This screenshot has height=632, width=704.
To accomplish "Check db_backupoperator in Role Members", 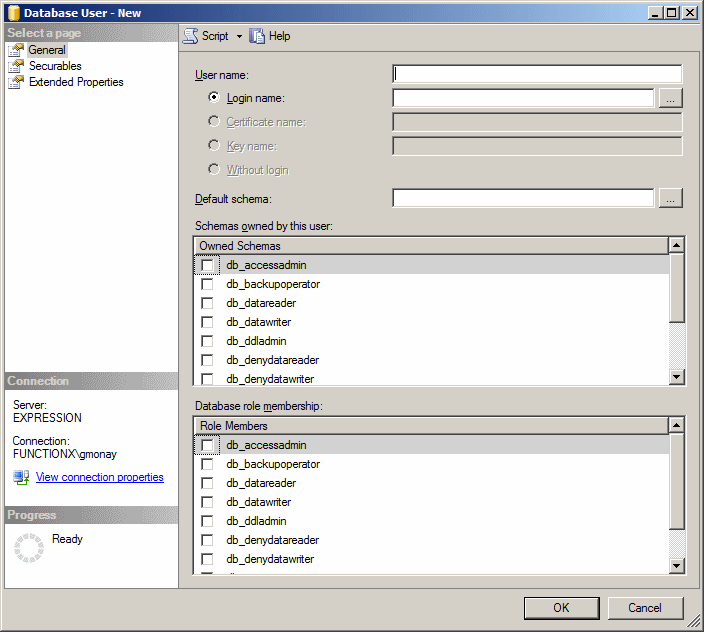I will (x=207, y=464).
